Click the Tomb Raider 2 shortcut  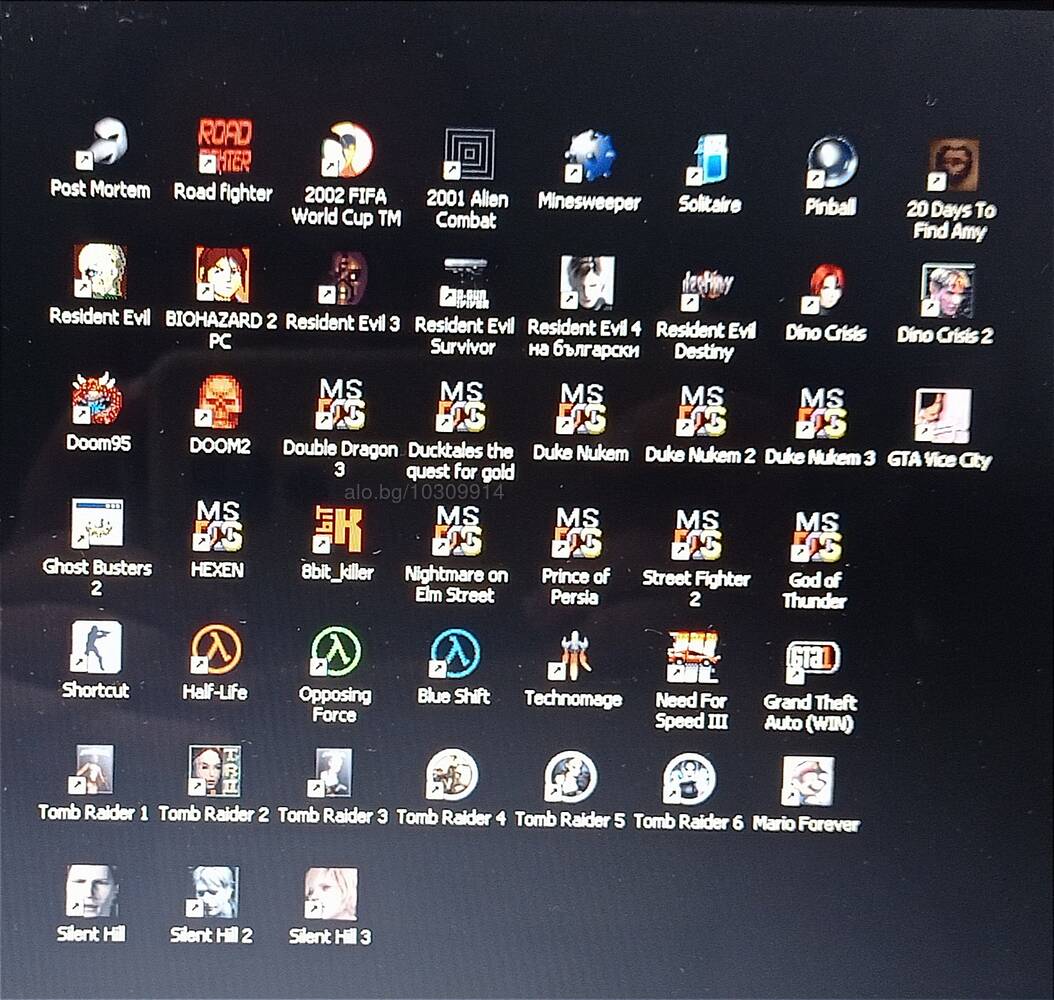pos(214,772)
